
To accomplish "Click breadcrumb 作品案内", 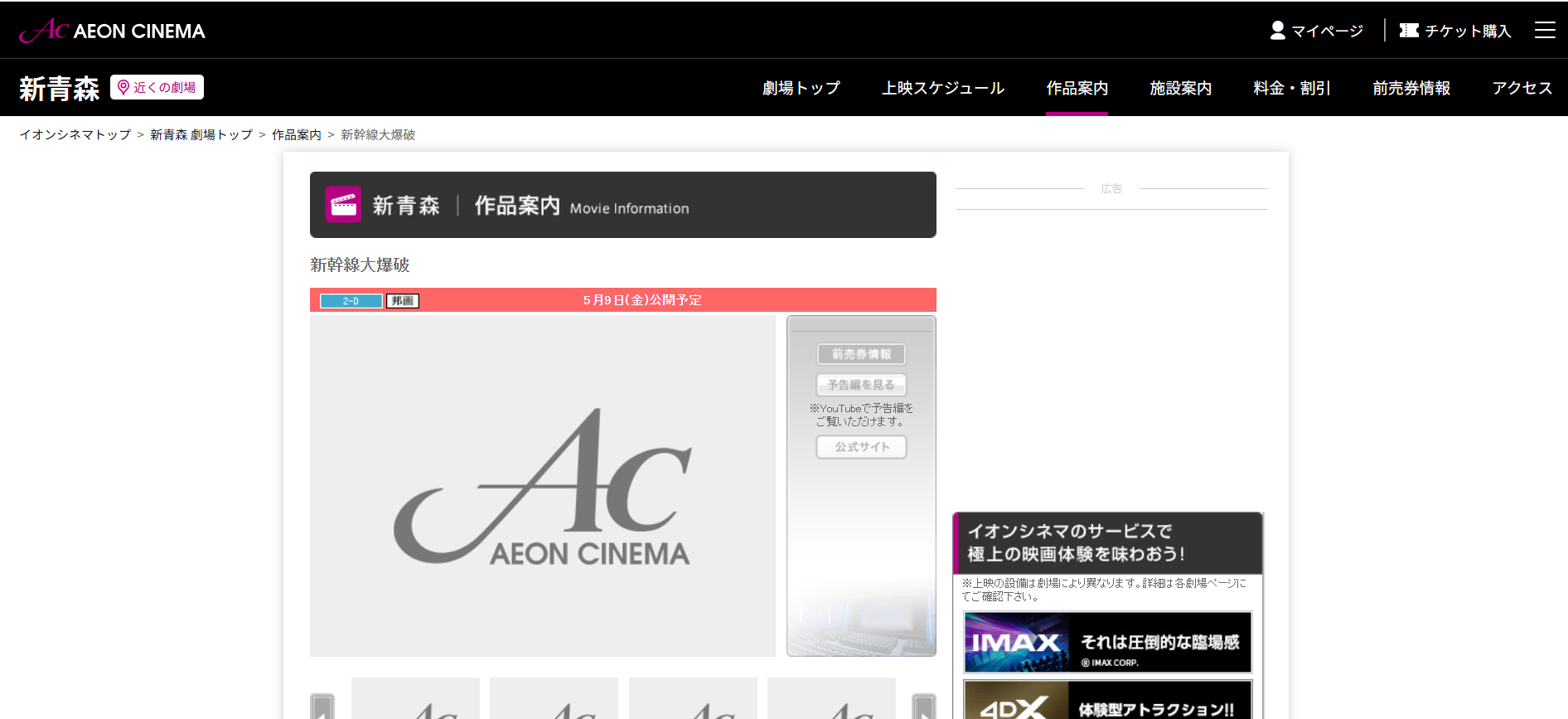I will [297, 134].
